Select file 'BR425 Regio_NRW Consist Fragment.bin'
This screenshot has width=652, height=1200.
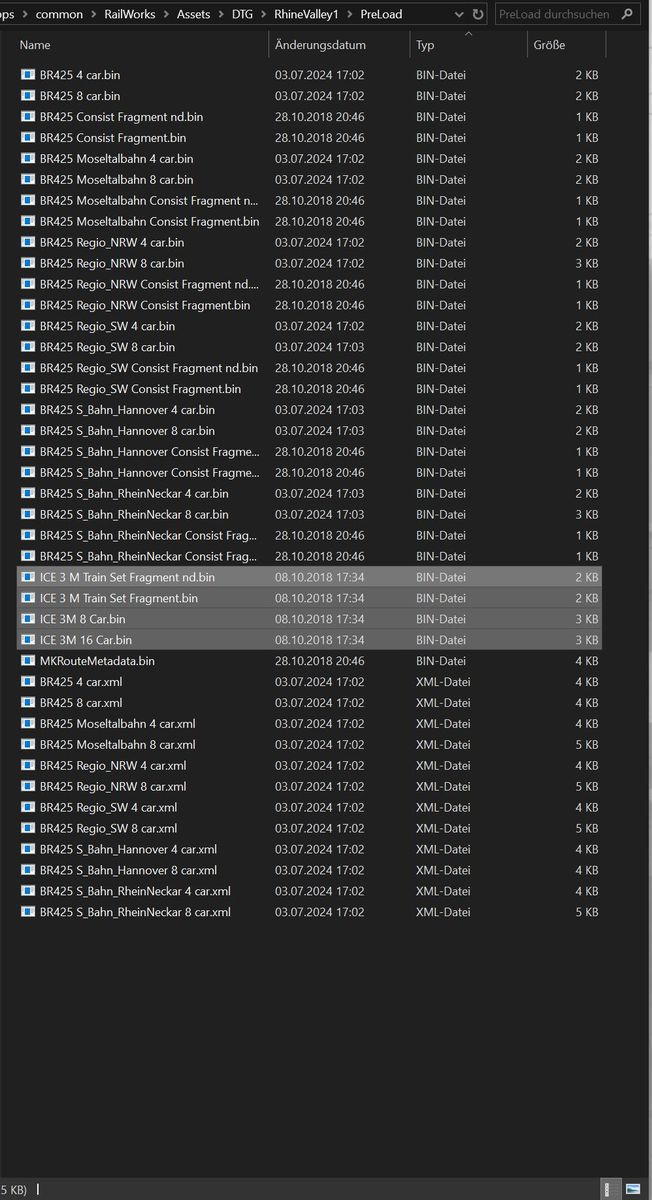click(x=145, y=305)
